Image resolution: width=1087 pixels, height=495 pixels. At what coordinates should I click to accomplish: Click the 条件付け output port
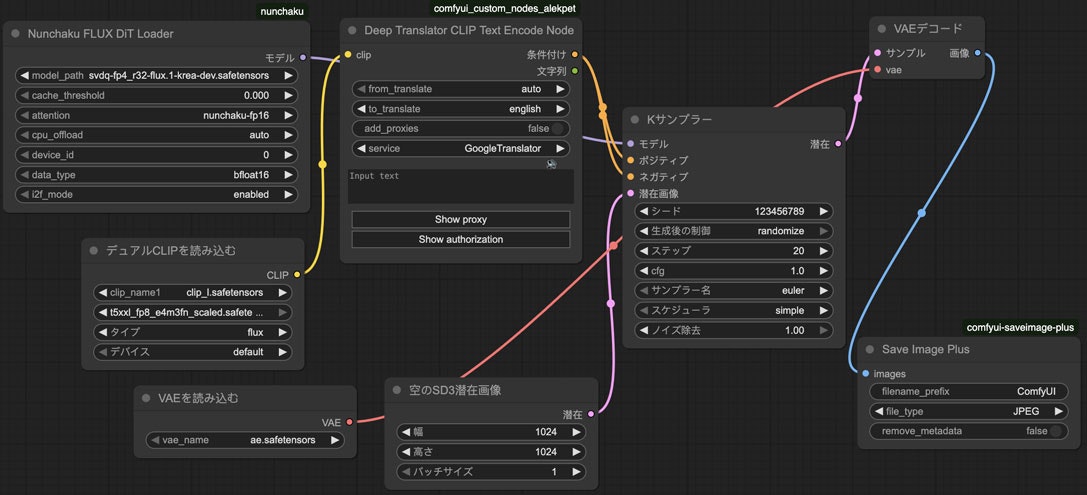coord(575,55)
